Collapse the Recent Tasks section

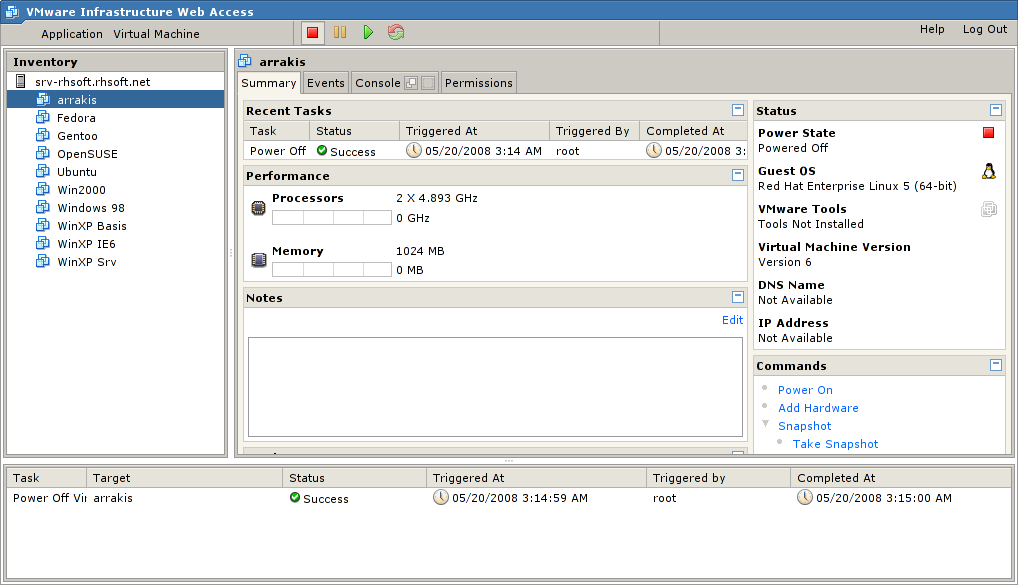pyautogui.click(x=738, y=110)
